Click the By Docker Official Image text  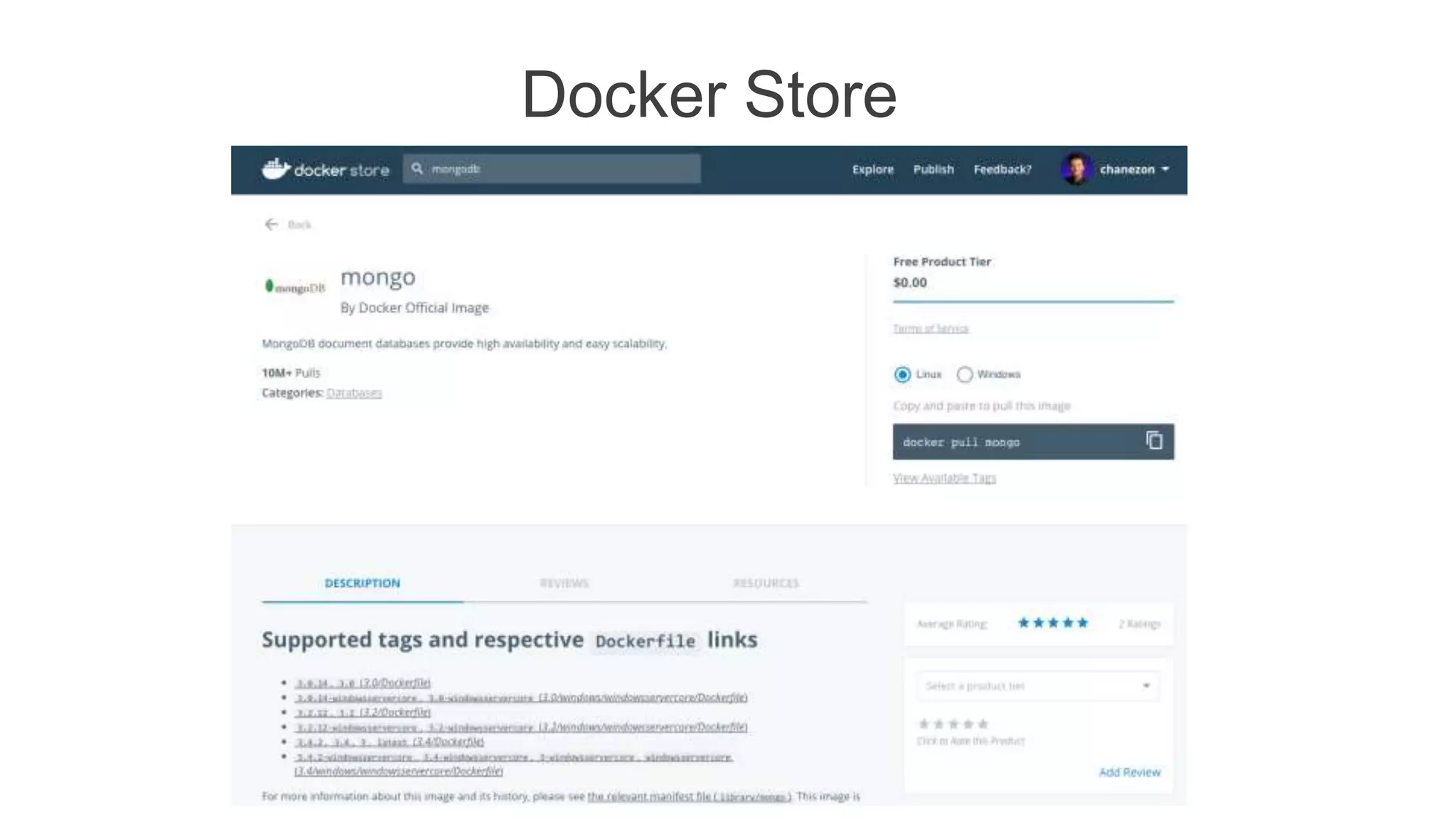point(414,308)
